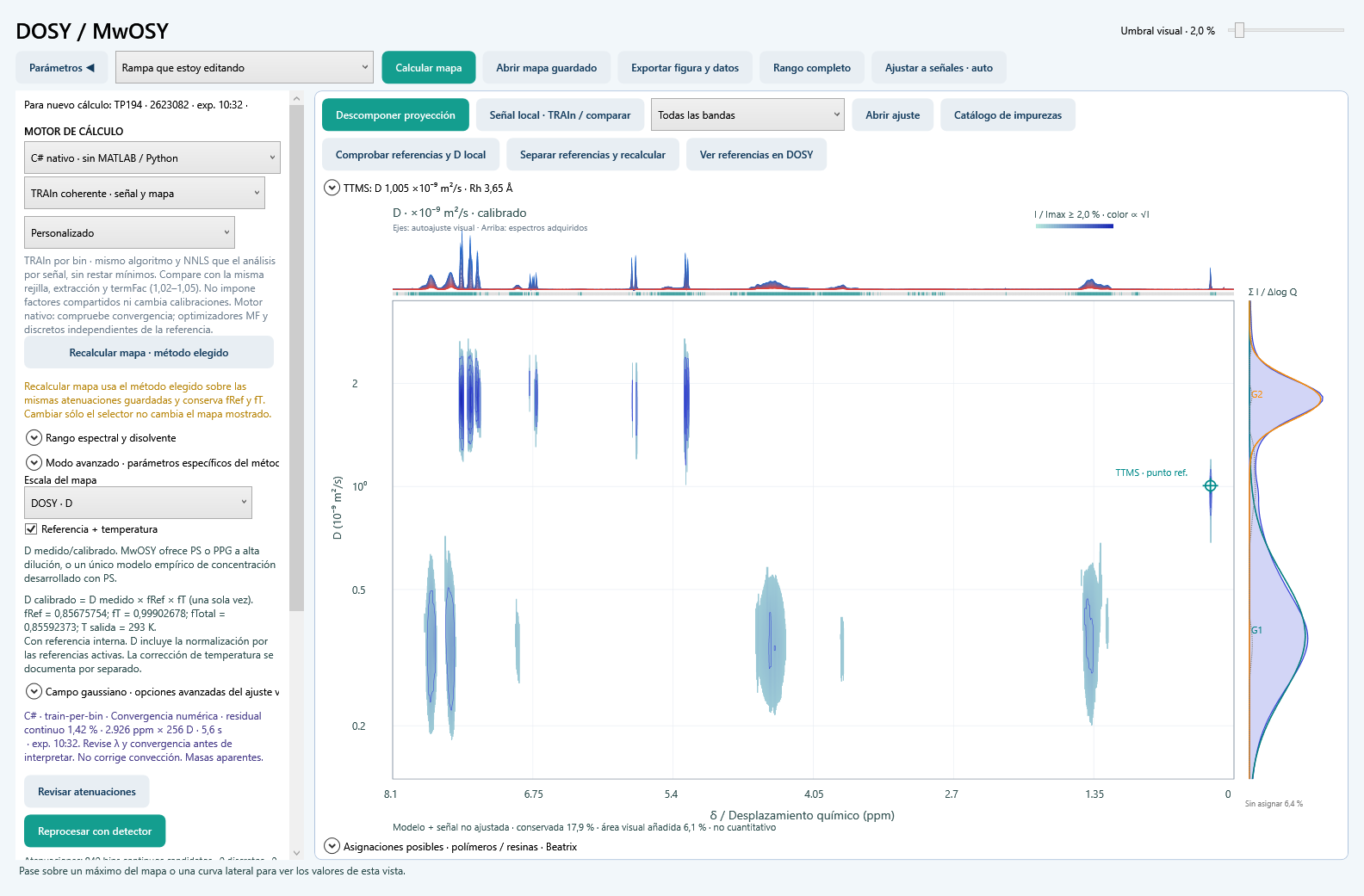This screenshot has width=1364, height=896.
Task: Click the left panel scroll-down arrow
Action: 297,853
